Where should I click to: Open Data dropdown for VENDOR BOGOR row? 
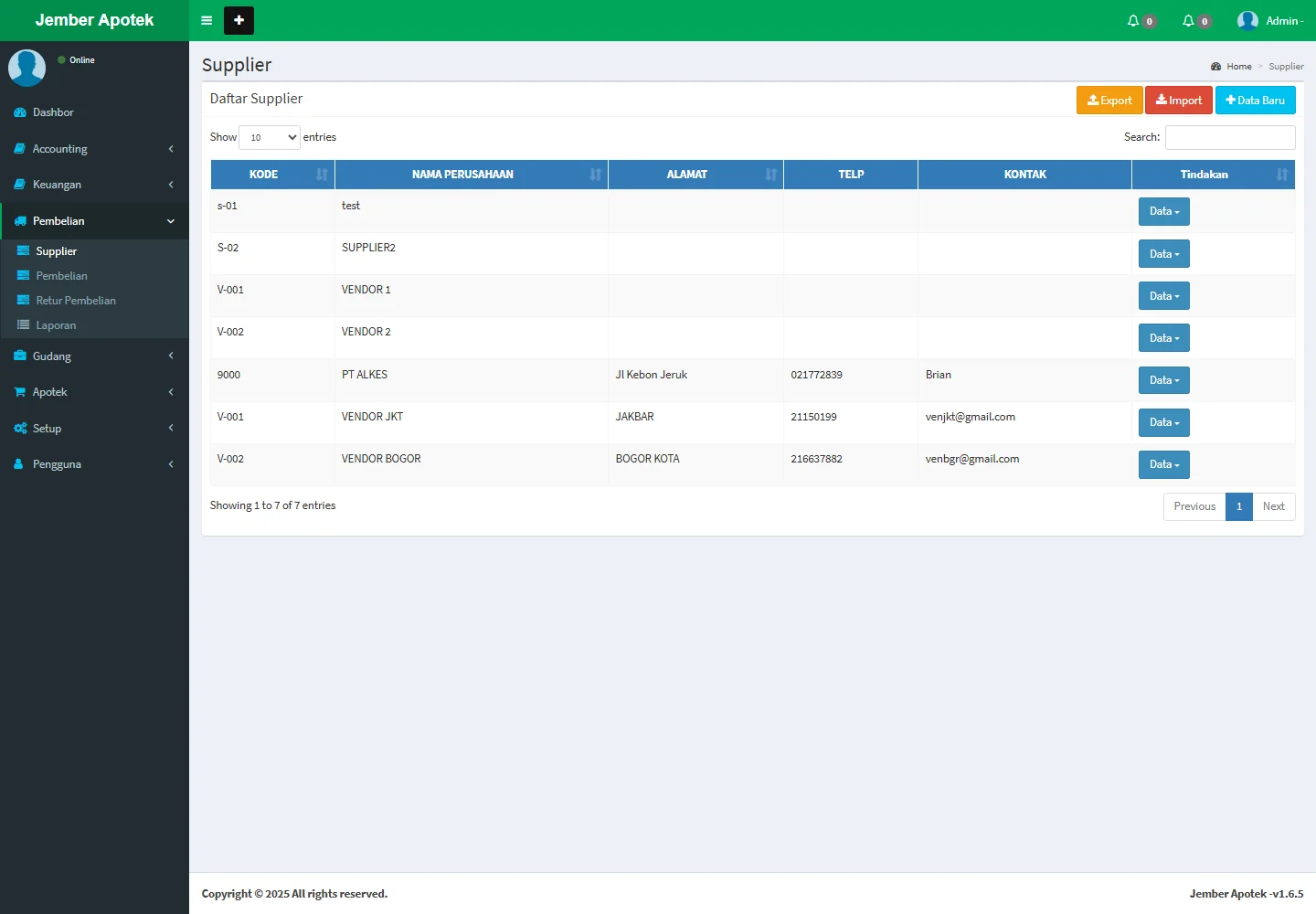click(1163, 464)
